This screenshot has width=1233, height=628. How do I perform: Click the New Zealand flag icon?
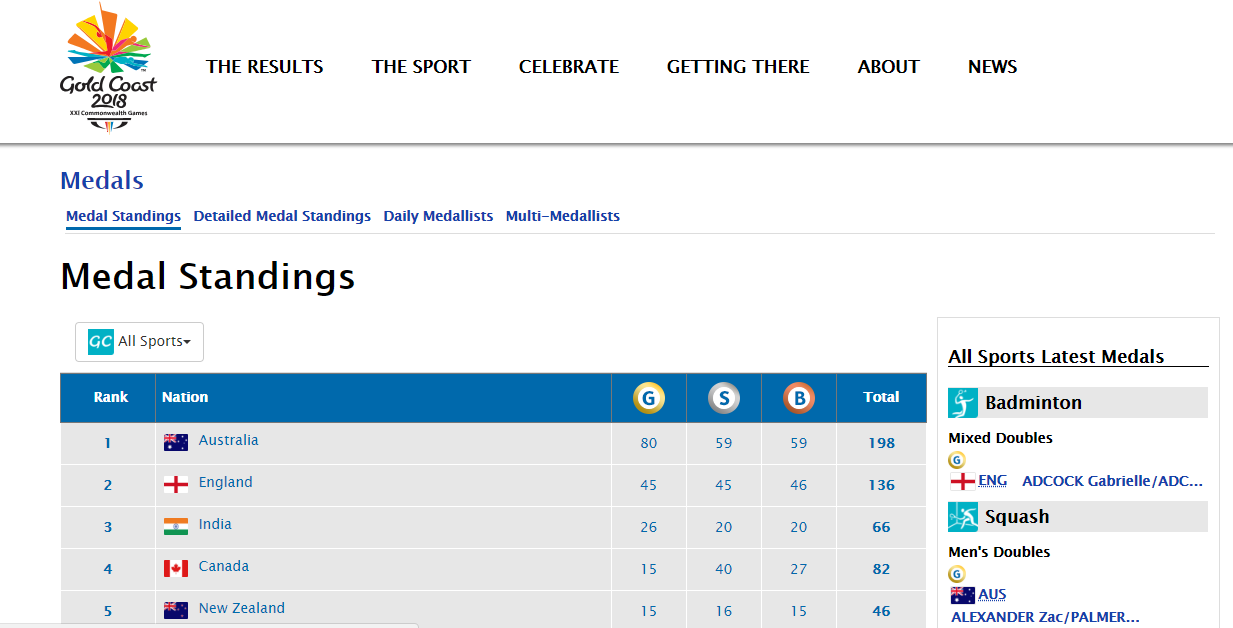(176, 610)
